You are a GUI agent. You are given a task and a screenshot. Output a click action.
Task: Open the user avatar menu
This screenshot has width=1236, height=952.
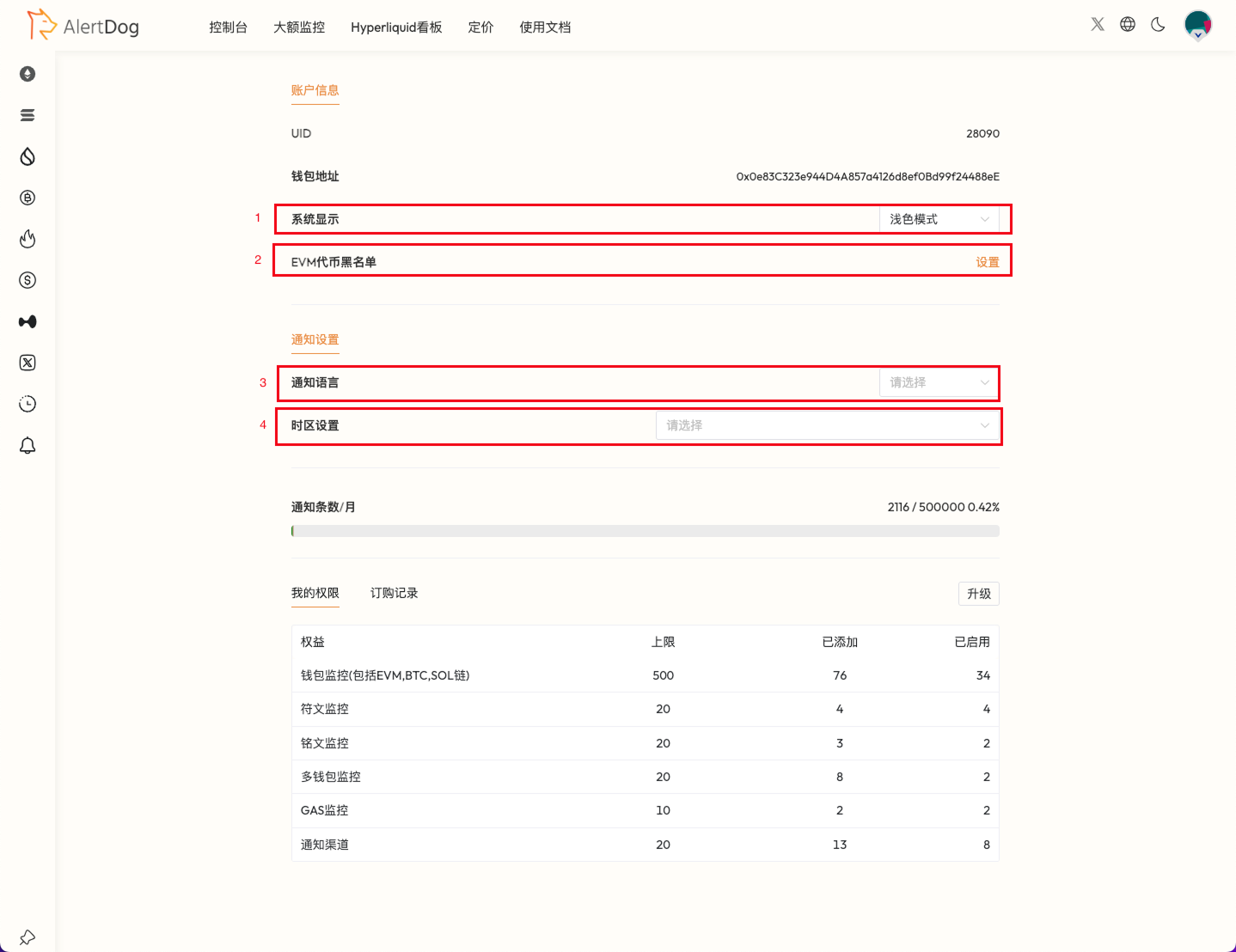click(x=1198, y=25)
